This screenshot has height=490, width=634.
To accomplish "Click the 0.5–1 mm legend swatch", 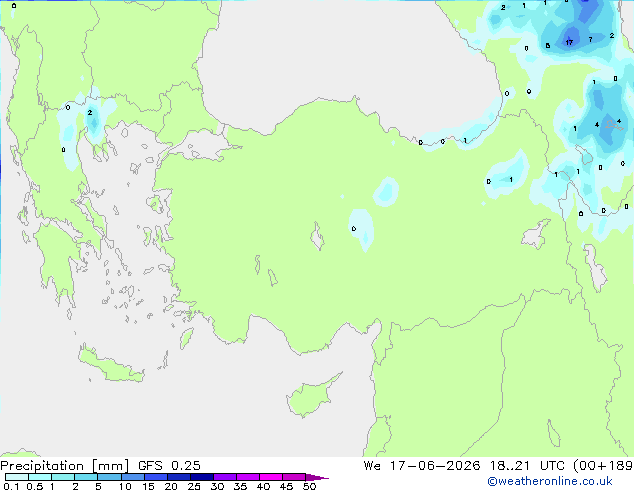I will [40, 477].
